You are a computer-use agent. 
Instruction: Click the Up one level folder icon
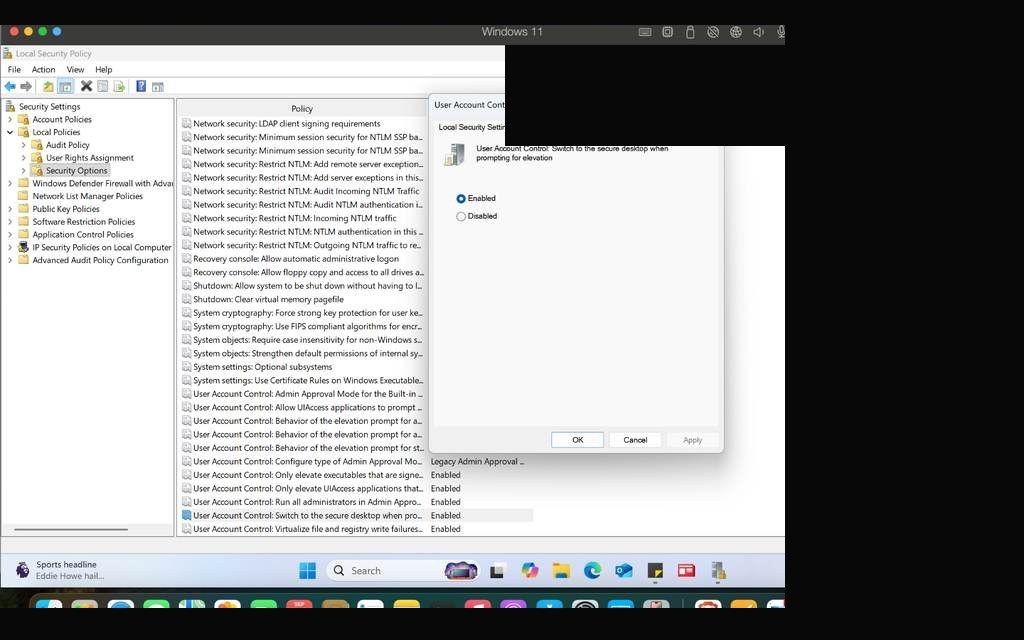[x=48, y=86]
